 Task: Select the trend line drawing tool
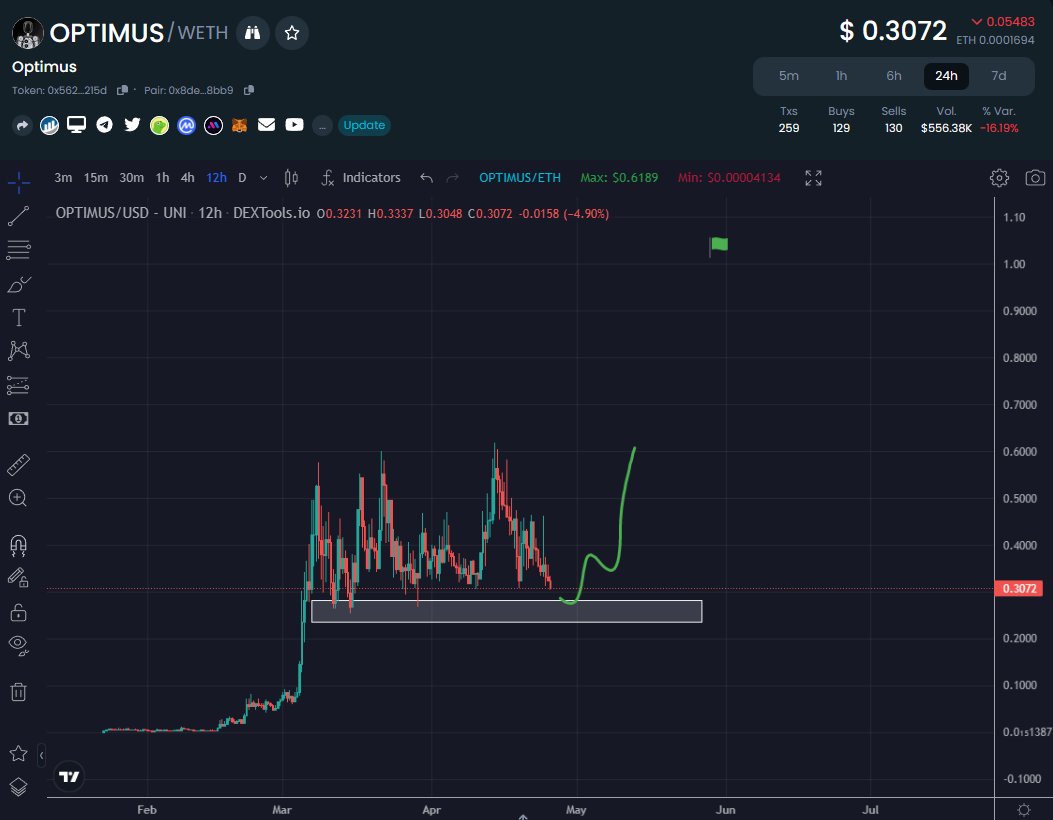18,216
